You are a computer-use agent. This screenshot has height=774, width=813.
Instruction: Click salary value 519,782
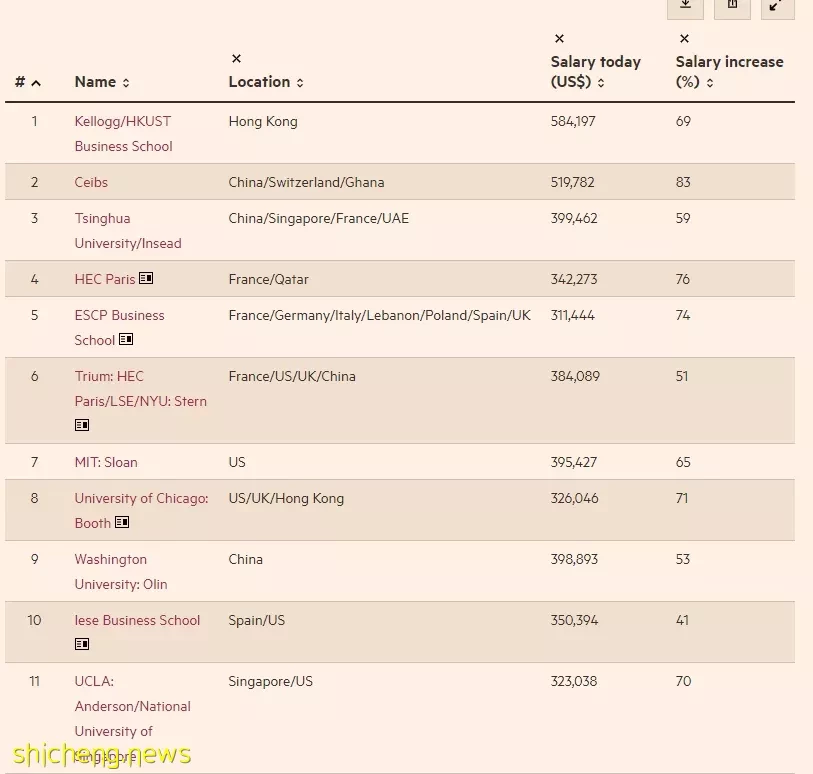tap(572, 182)
